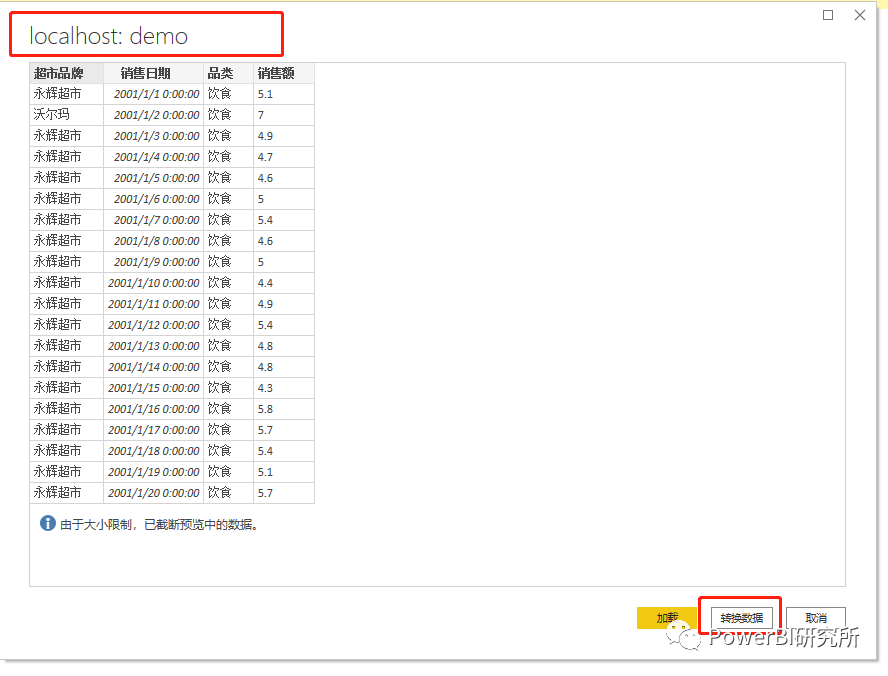Screen dimensions: 888x676
Task: Click sales value 4.7 in the 2001/1/4 row
Action: coord(284,157)
